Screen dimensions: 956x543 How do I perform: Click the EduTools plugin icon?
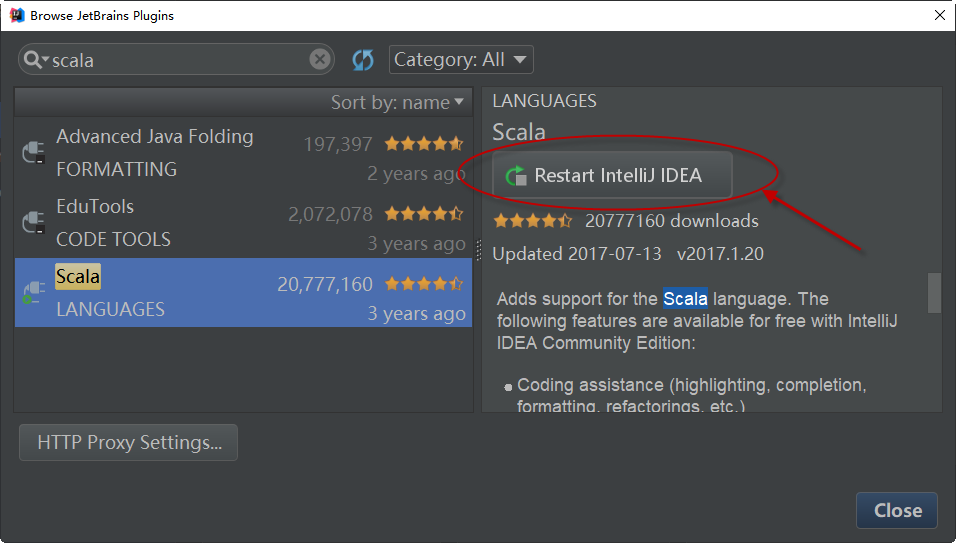(33, 222)
